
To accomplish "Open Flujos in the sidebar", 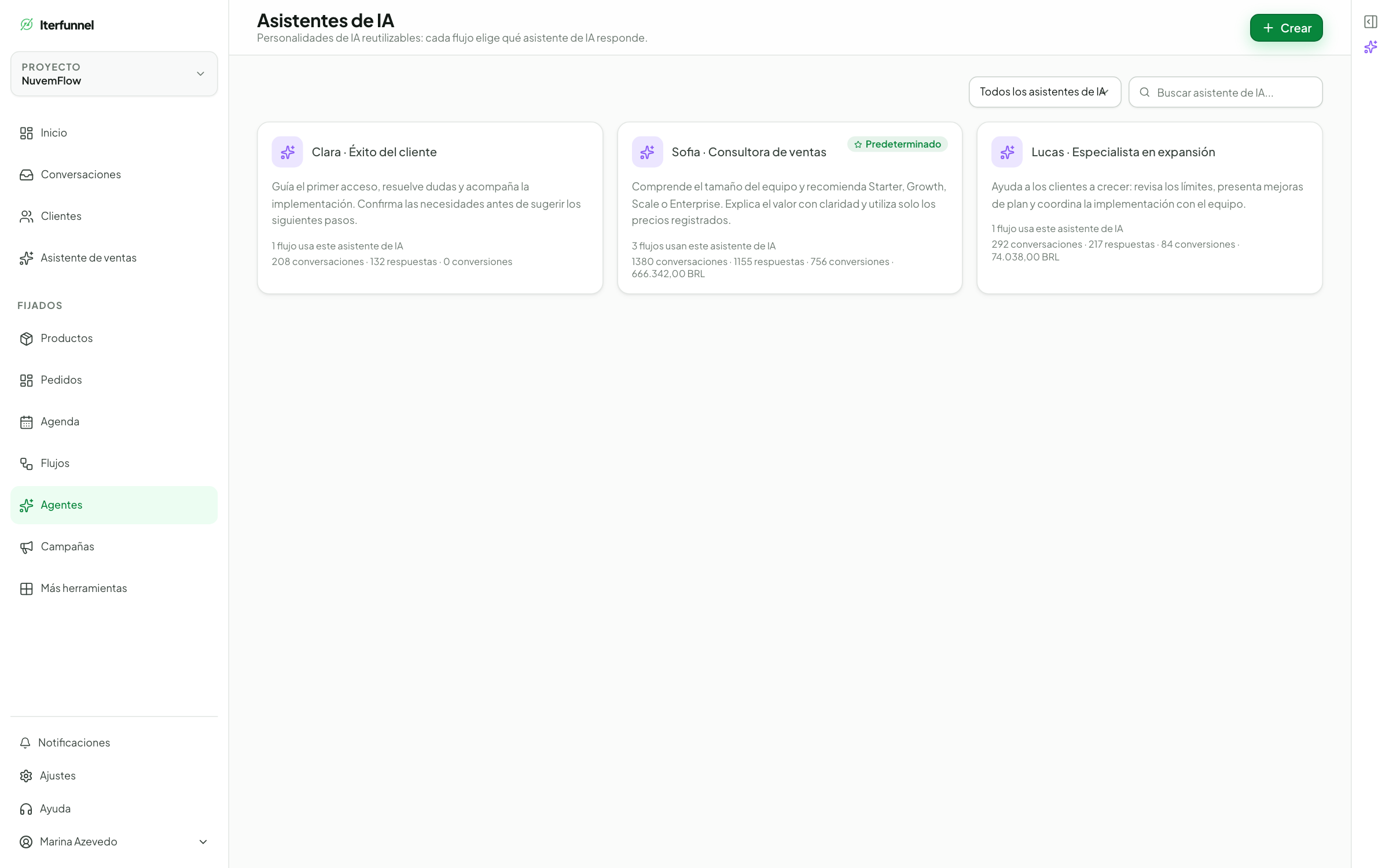I will pos(114,463).
